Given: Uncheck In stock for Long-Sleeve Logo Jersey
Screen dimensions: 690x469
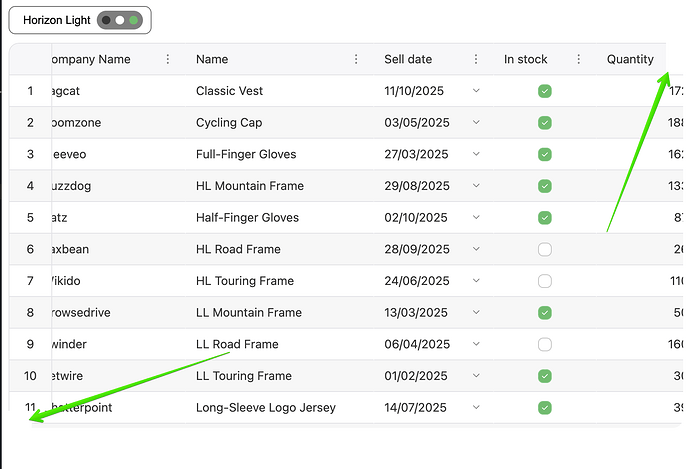Looking at the screenshot, I should click(x=545, y=408).
